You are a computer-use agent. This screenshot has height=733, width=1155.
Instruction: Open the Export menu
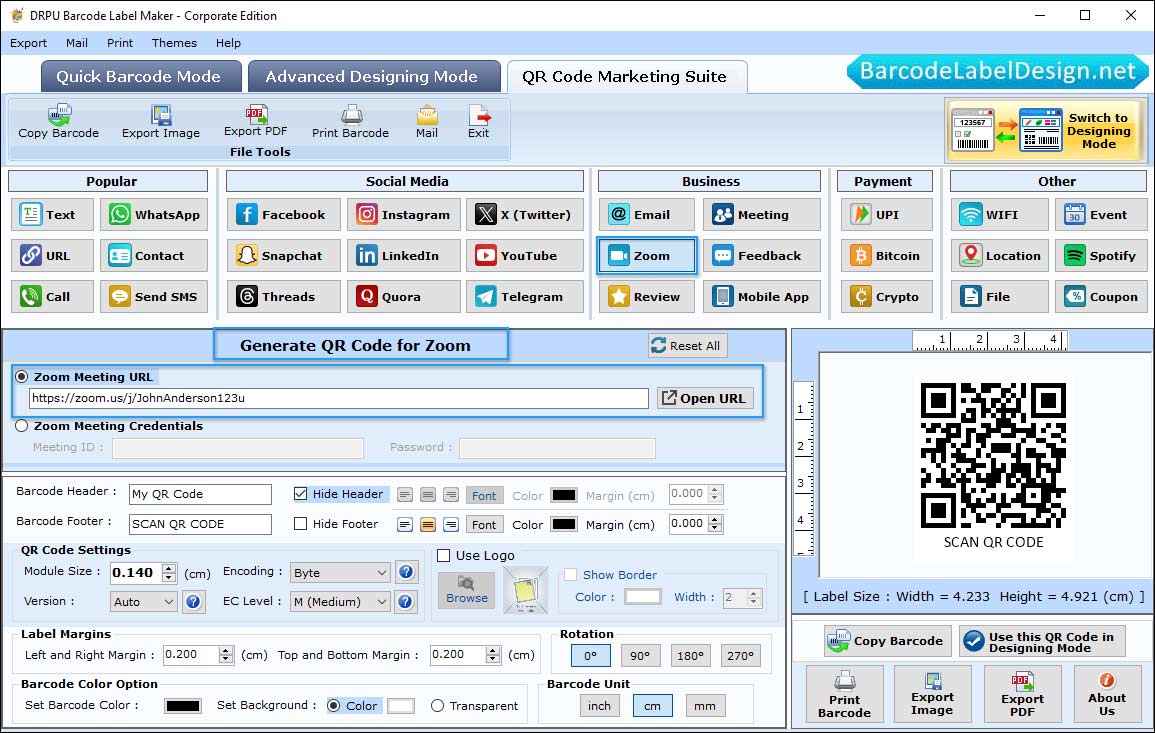point(29,43)
